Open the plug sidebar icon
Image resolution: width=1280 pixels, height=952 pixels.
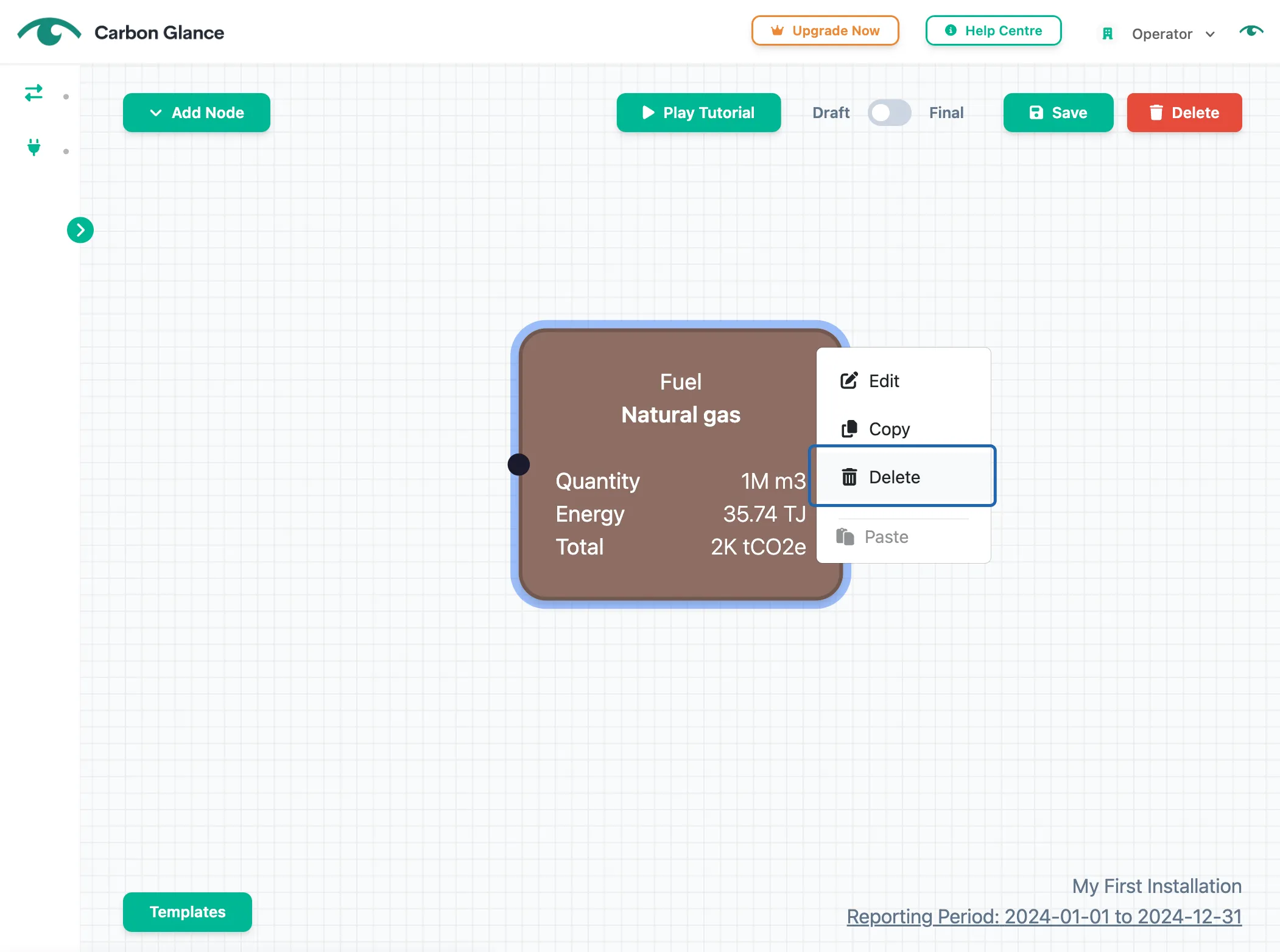click(33, 147)
